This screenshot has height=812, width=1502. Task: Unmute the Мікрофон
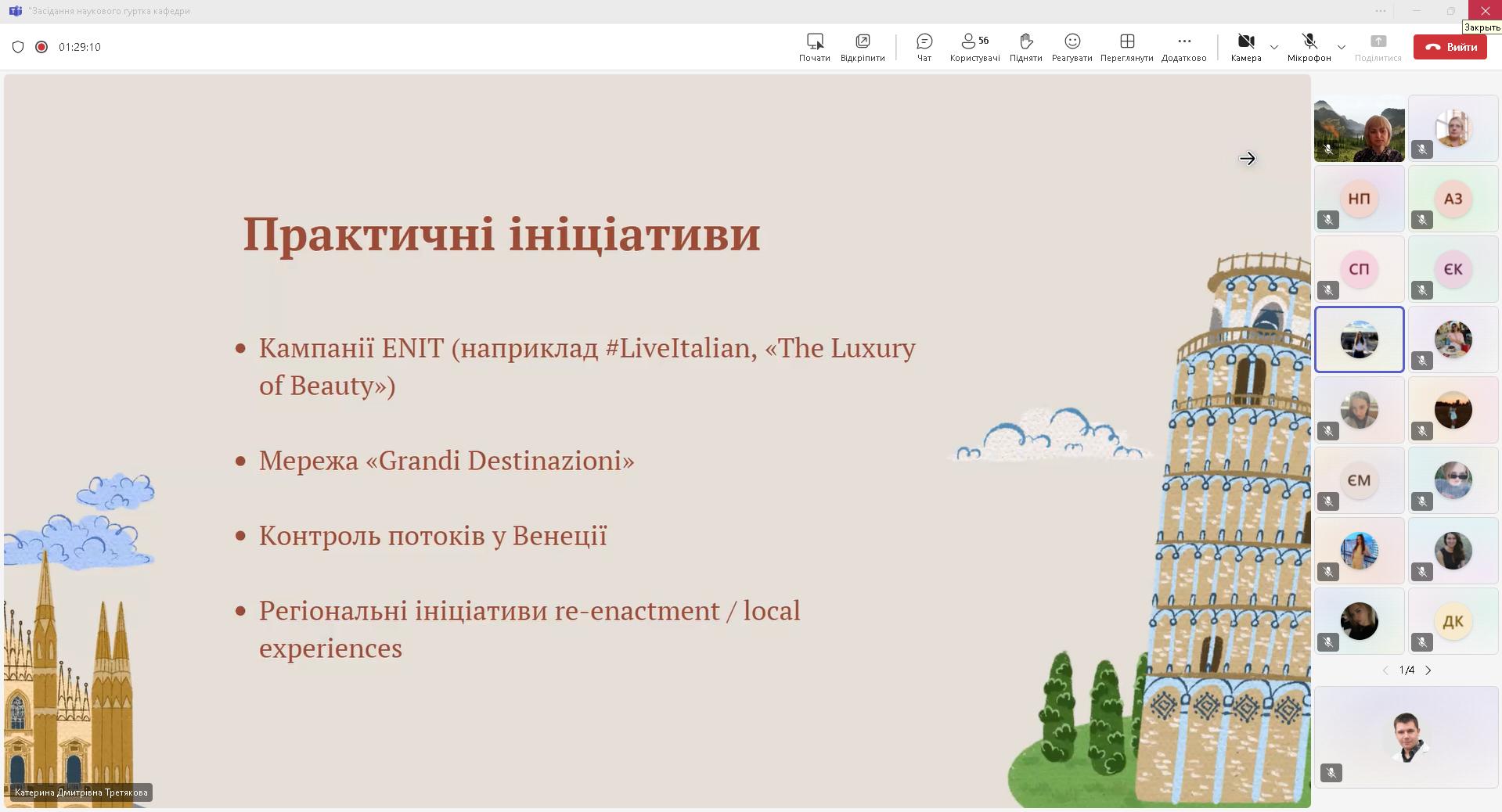[1309, 47]
